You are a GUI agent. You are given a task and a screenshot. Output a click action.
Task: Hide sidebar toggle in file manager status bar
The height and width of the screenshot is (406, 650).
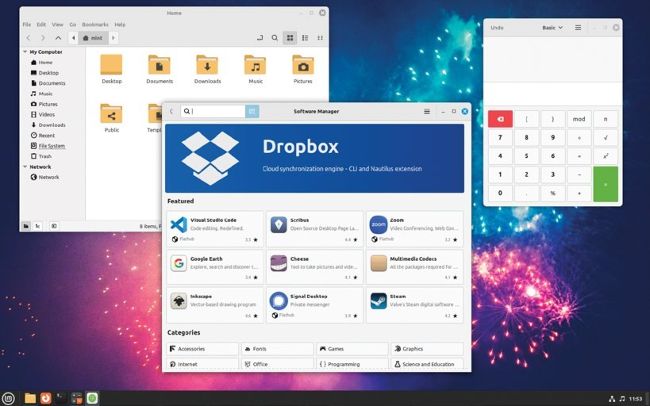coord(54,226)
